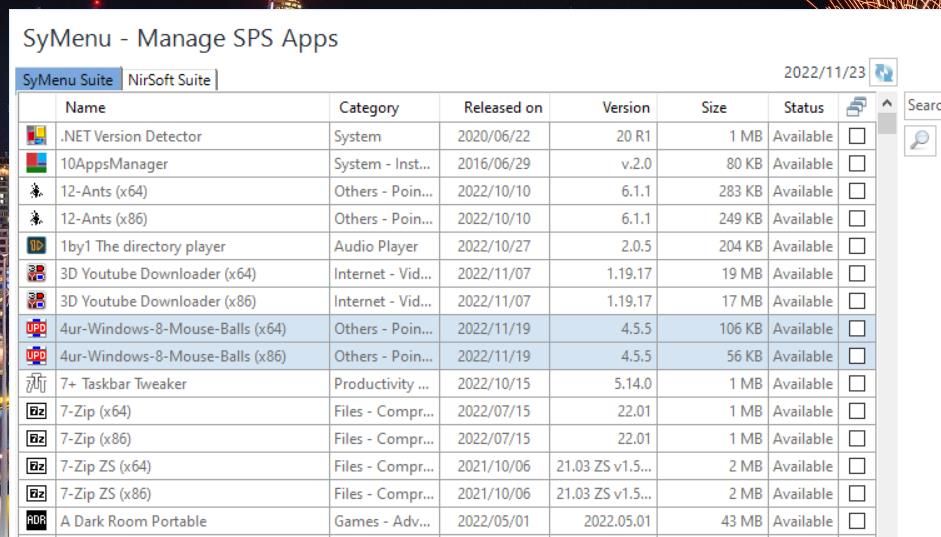The width and height of the screenshot is (941, 537).
Task: Sort by the Status column header
Action: coord(804,107)
